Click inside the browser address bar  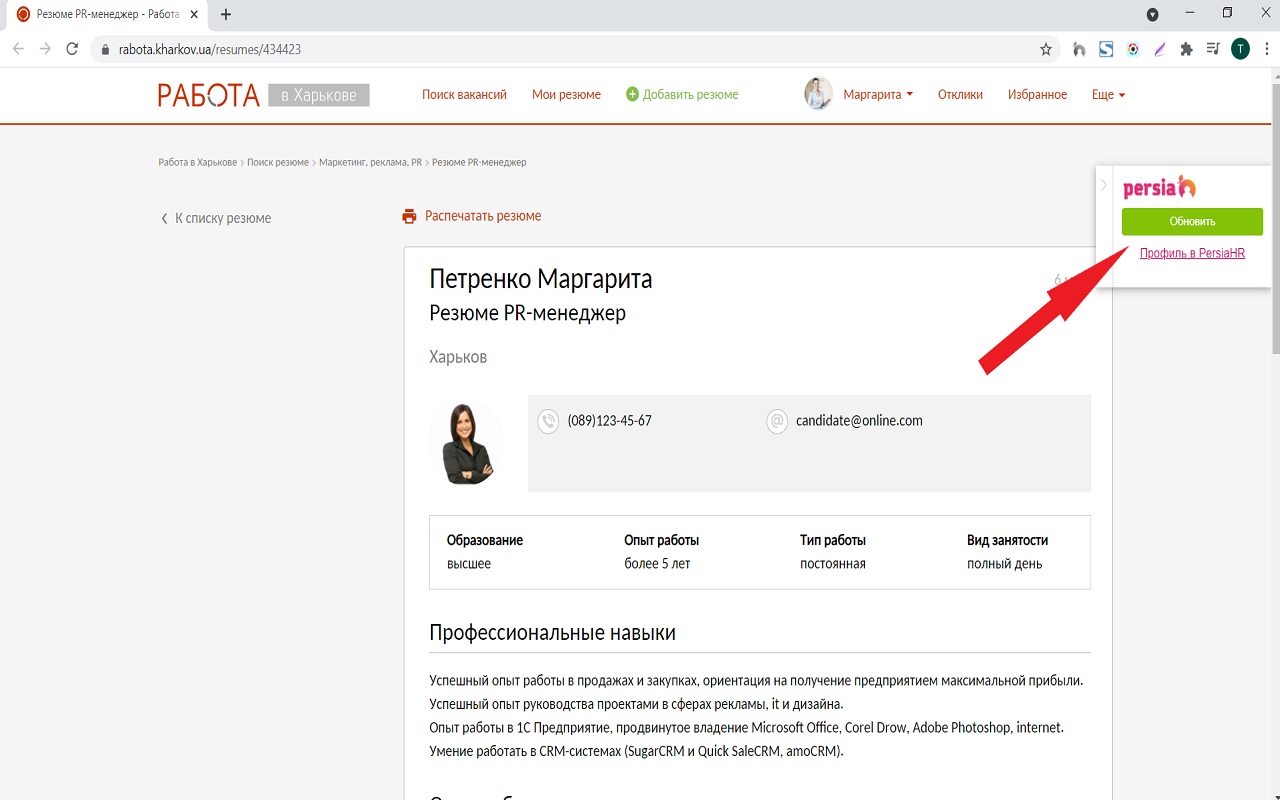300,48
